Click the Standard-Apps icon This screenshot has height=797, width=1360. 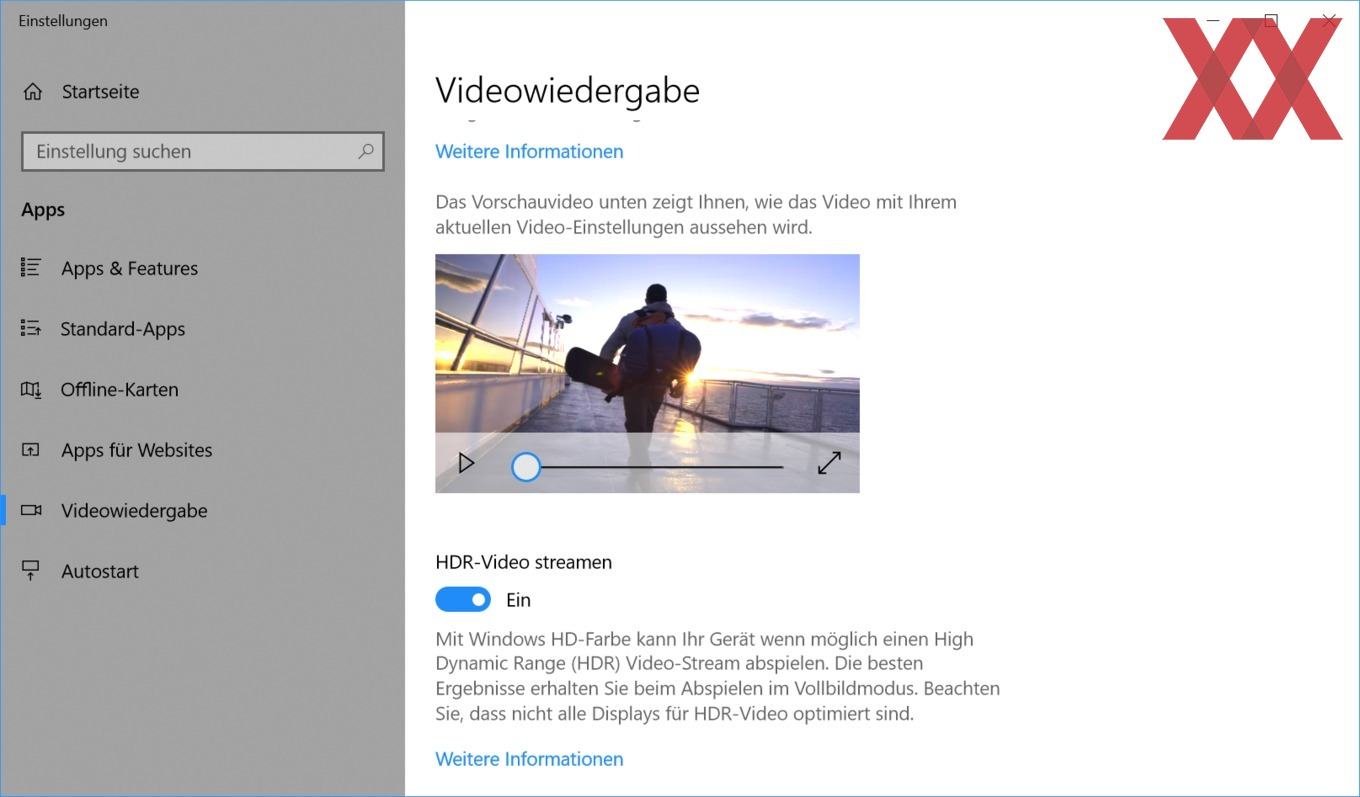click(31, 328)
